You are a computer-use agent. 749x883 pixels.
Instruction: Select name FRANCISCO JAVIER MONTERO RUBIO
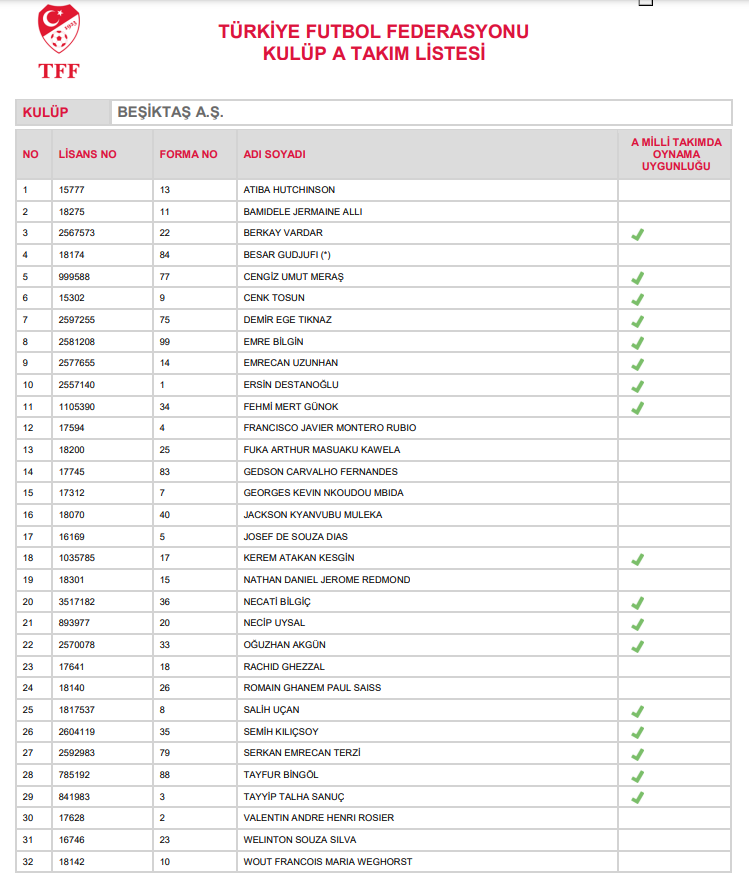tap(329, 428)
